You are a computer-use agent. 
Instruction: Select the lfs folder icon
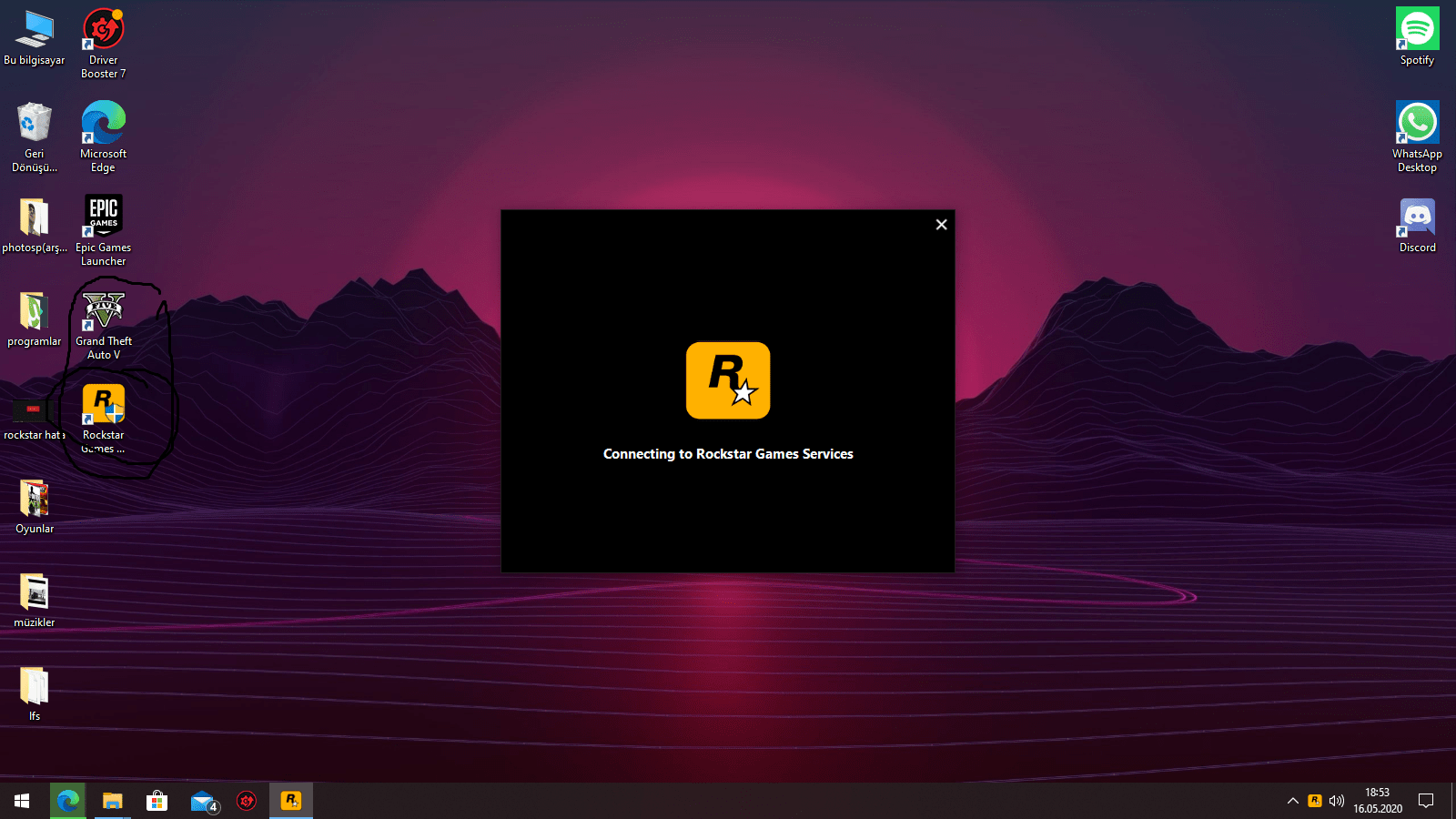35,694
